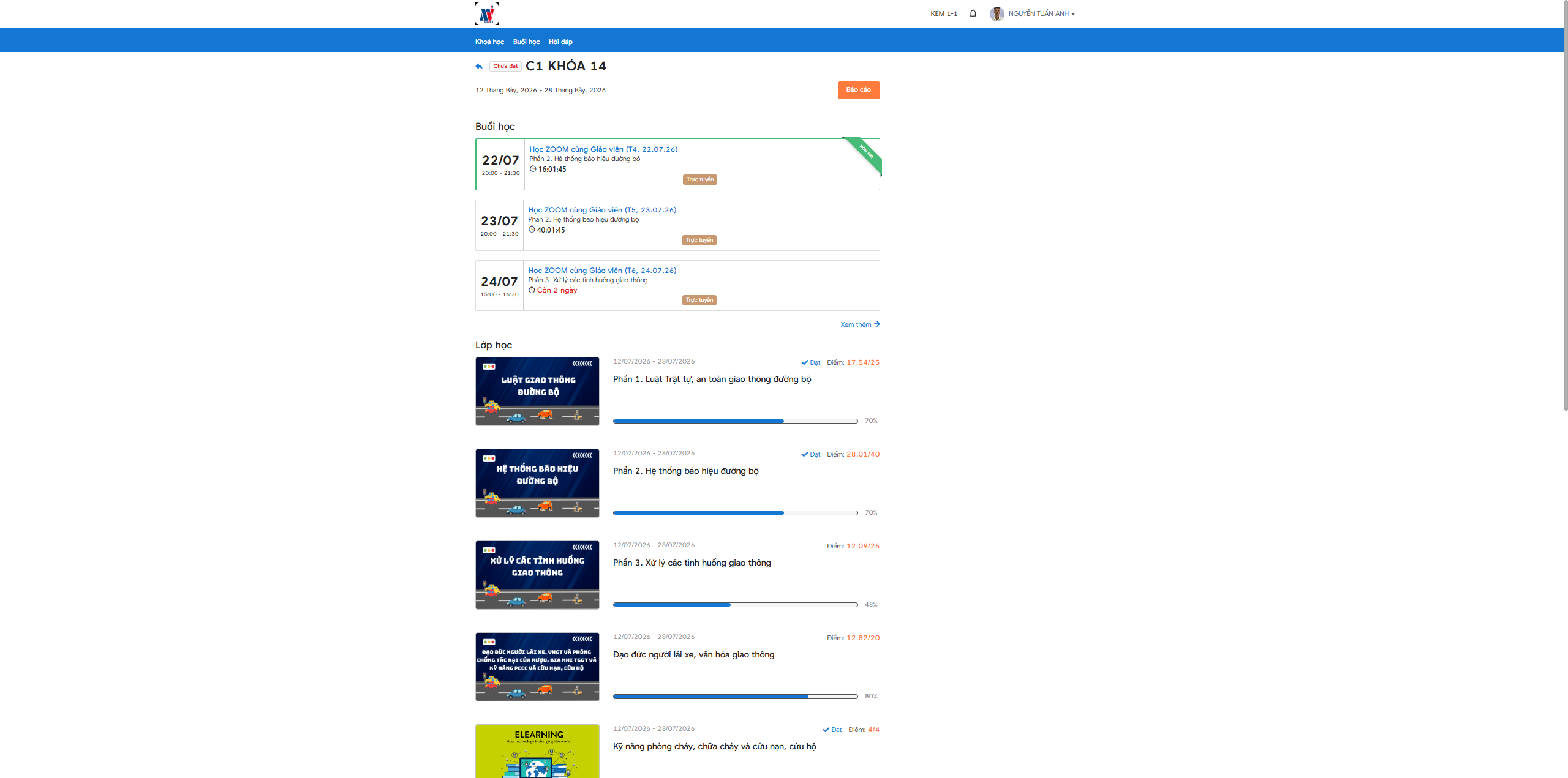Click the Báo cáo button
The image size is (1568, 778).
tap(859, 90)
